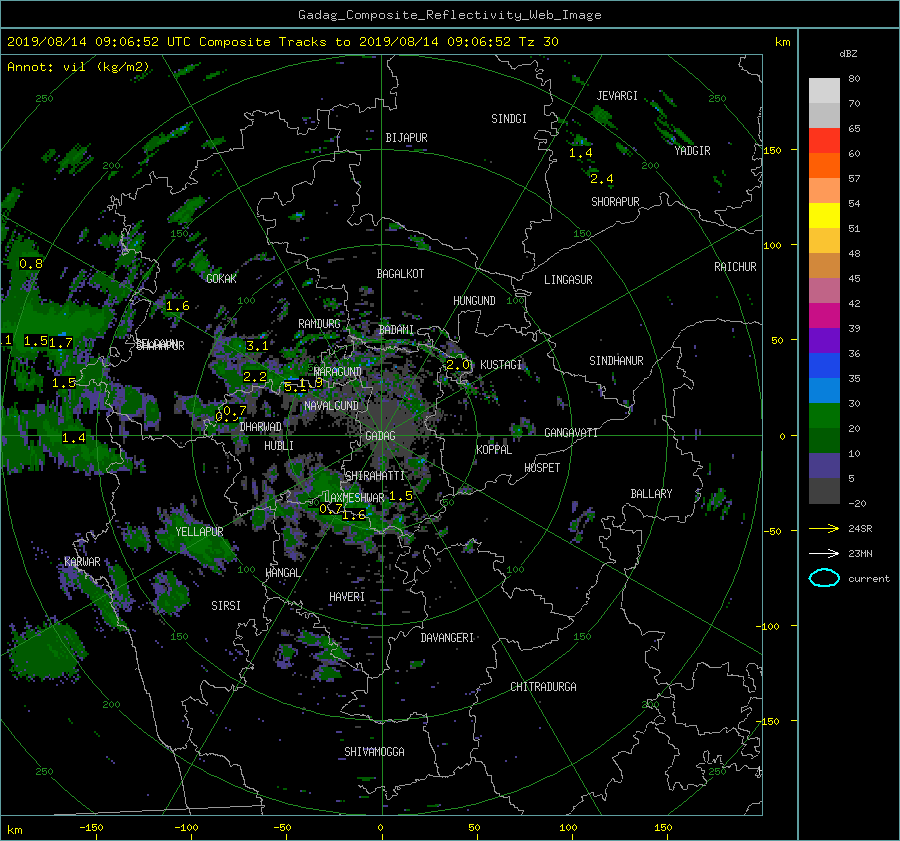900x841 pixels.
Task: Click the GOKAK city label
Action: coord(221,279)
